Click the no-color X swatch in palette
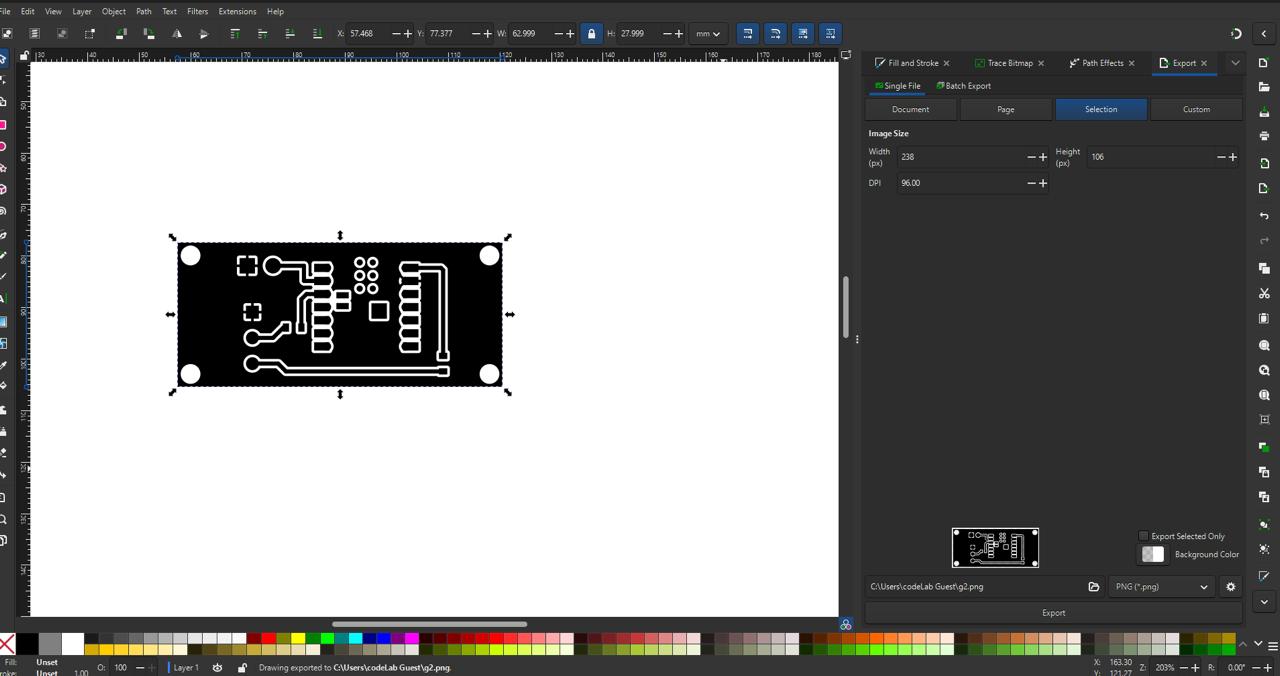 [7, 644]
